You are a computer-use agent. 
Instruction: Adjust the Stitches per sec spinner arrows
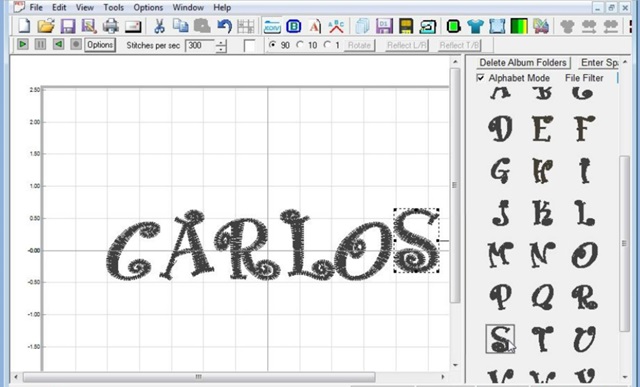[221, 46]
